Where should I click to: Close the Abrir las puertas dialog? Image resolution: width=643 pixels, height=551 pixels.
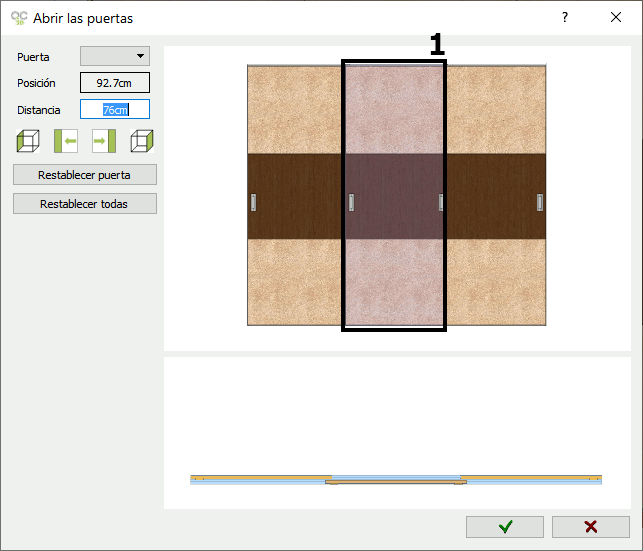point(616,17)
